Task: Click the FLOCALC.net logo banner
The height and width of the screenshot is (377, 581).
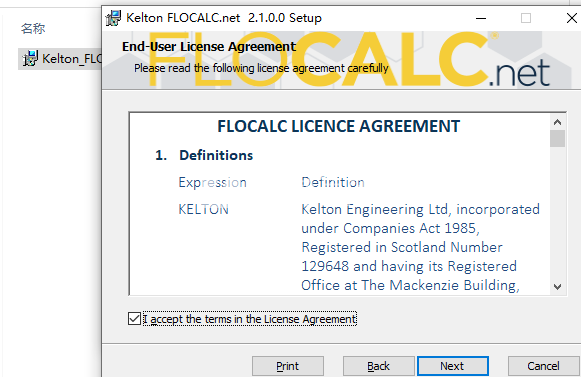Action: coord(348,59)
